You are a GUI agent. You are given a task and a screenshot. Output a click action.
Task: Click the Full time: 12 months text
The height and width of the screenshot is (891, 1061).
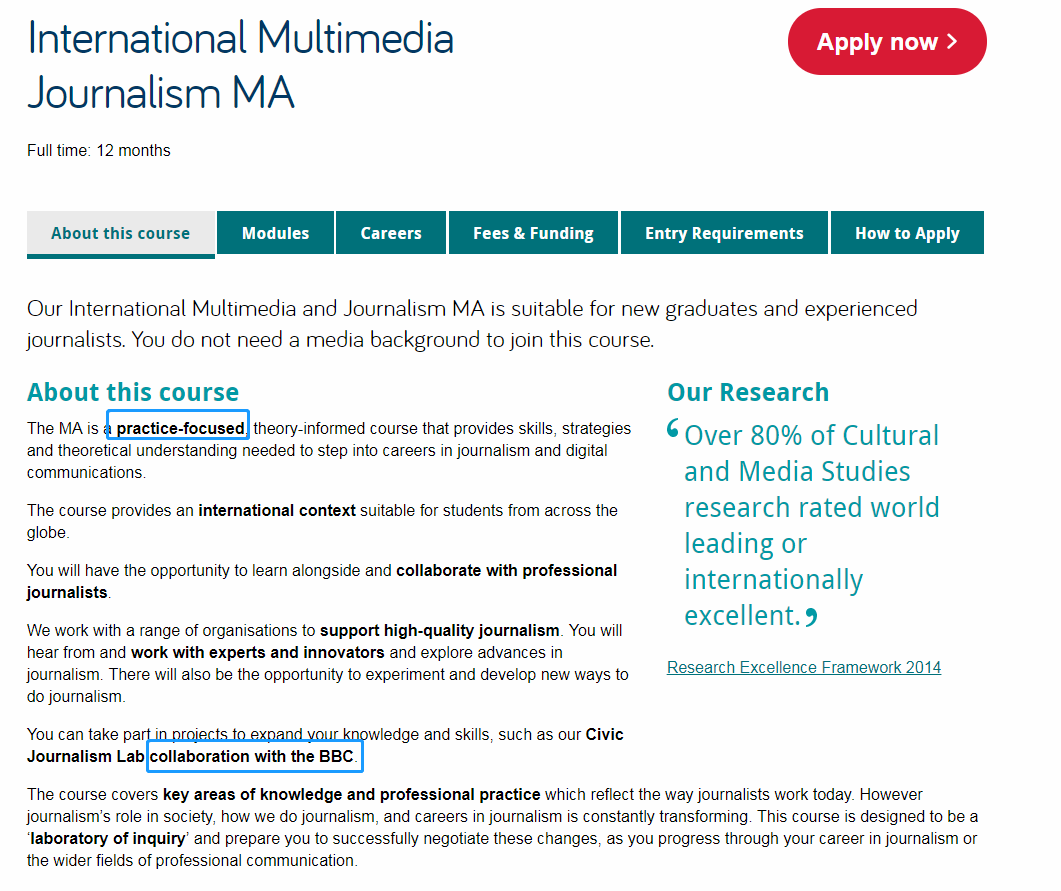tap(99, 151)
